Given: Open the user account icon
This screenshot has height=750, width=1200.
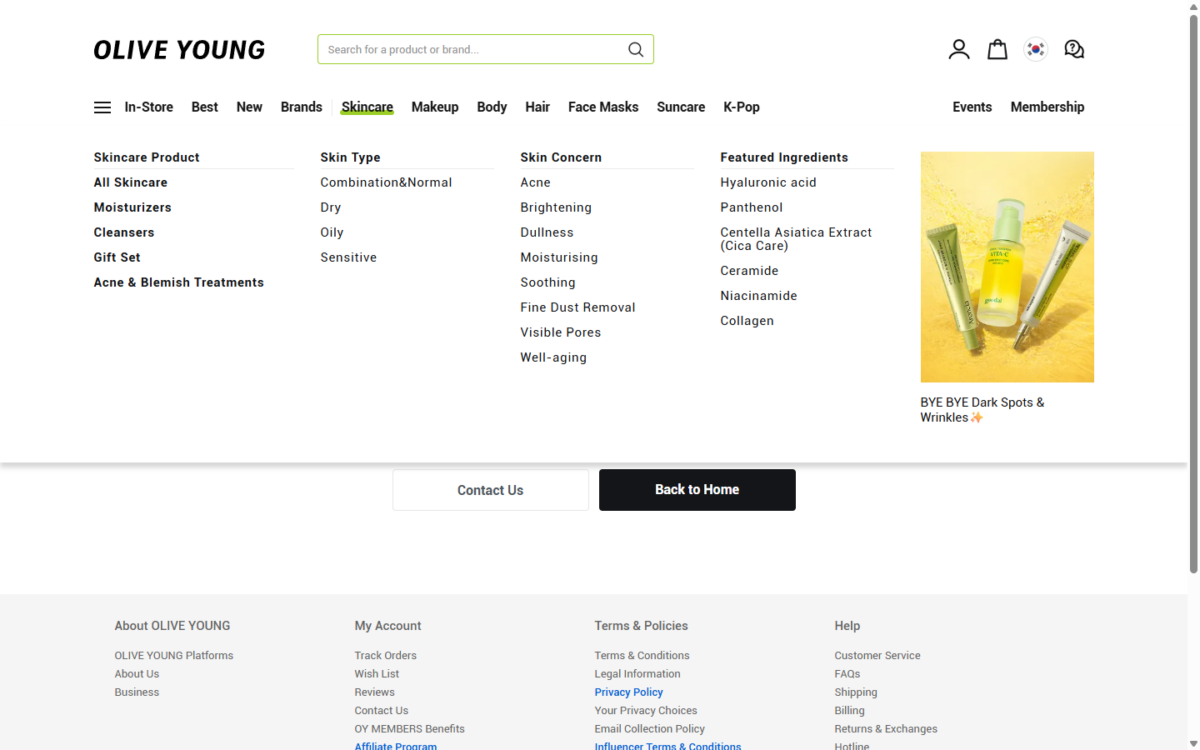Looking at the screenshot, I should coord(958,49).
